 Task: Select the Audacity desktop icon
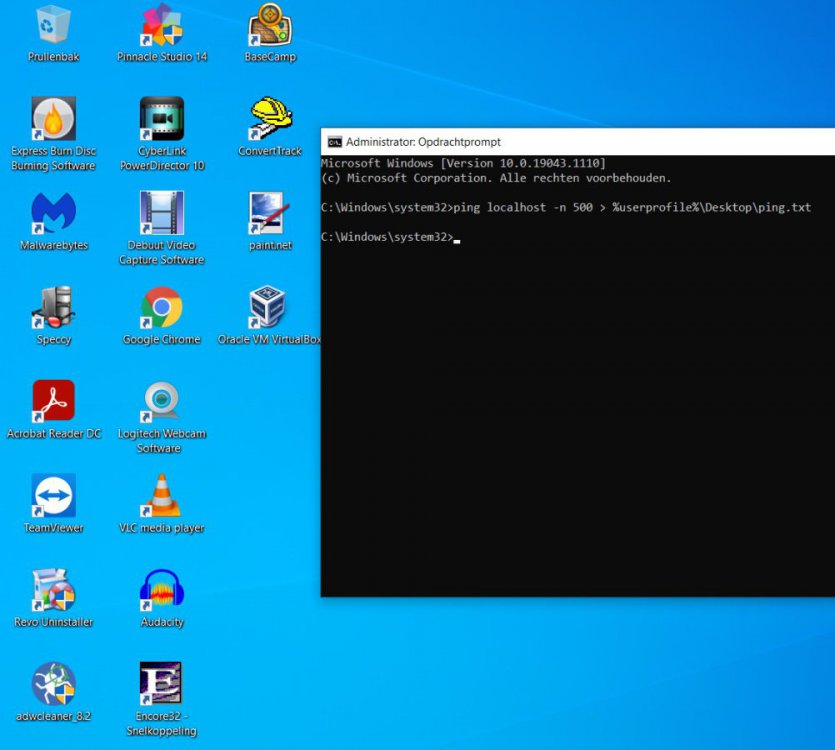pos(161,590)
